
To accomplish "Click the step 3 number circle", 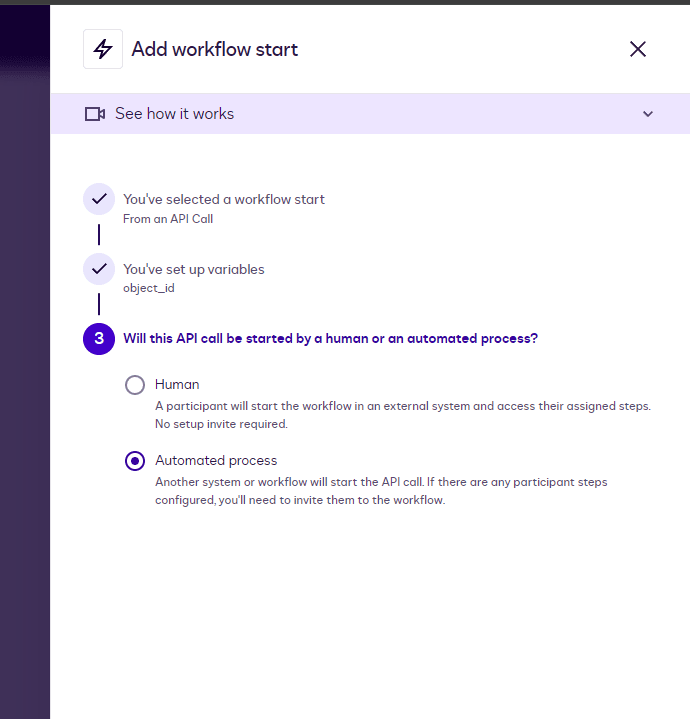I will click(x=99, y=339).
